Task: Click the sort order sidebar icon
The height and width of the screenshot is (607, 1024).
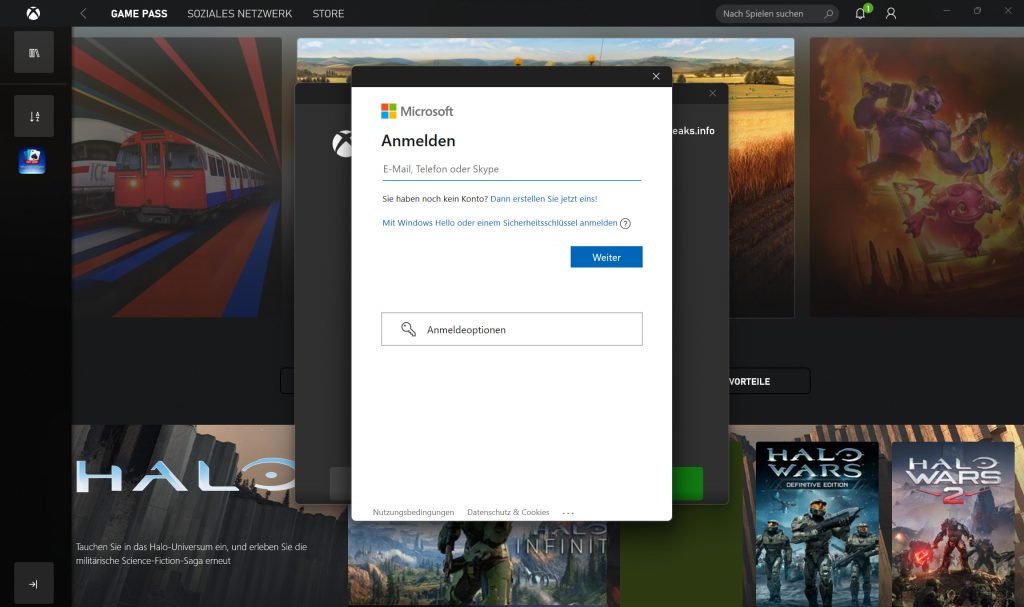Action: pyautogui.click(x=34, y=116)
